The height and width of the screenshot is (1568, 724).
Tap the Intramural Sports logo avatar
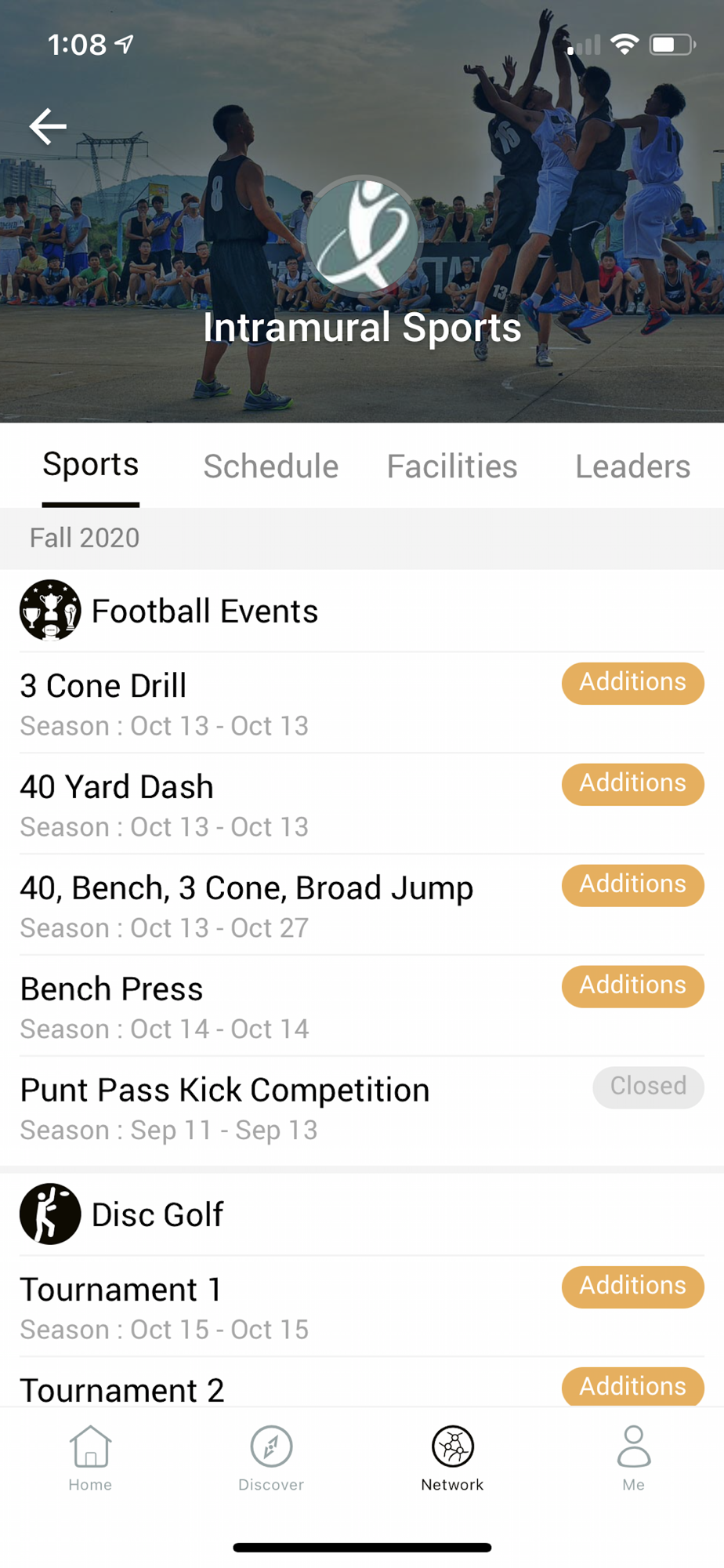[x=362, y=235]
